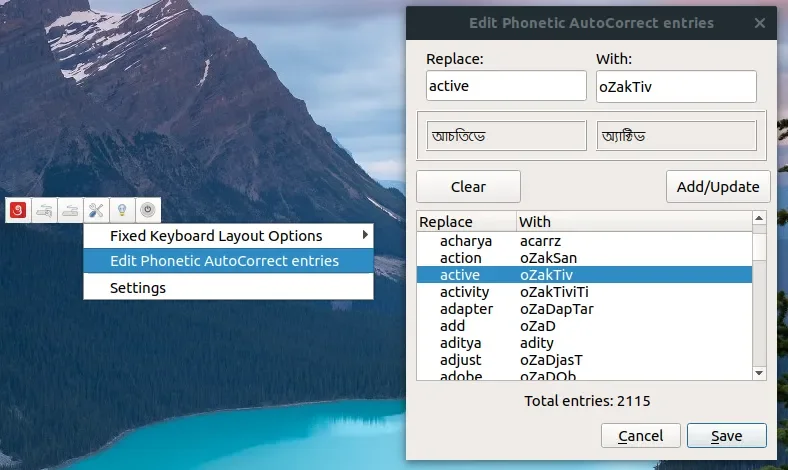Select the adobe entry row
This screenshot has width=788, height=470.
[584, 375]
